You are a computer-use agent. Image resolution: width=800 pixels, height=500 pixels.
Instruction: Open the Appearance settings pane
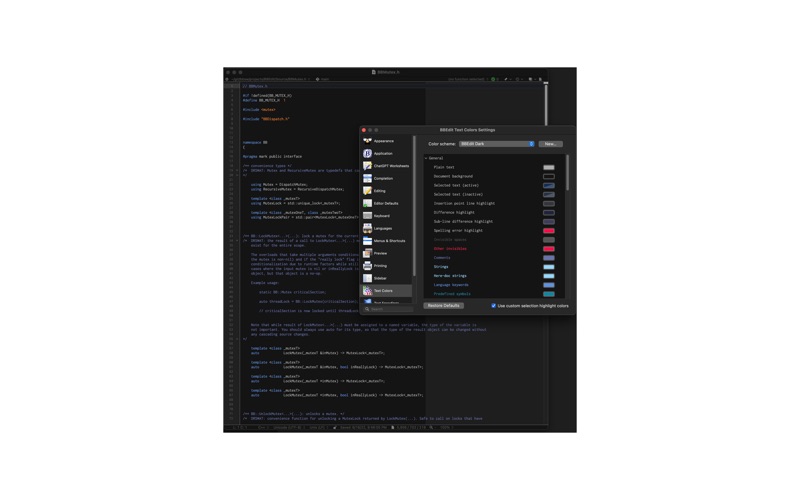(x=386, y=141)
